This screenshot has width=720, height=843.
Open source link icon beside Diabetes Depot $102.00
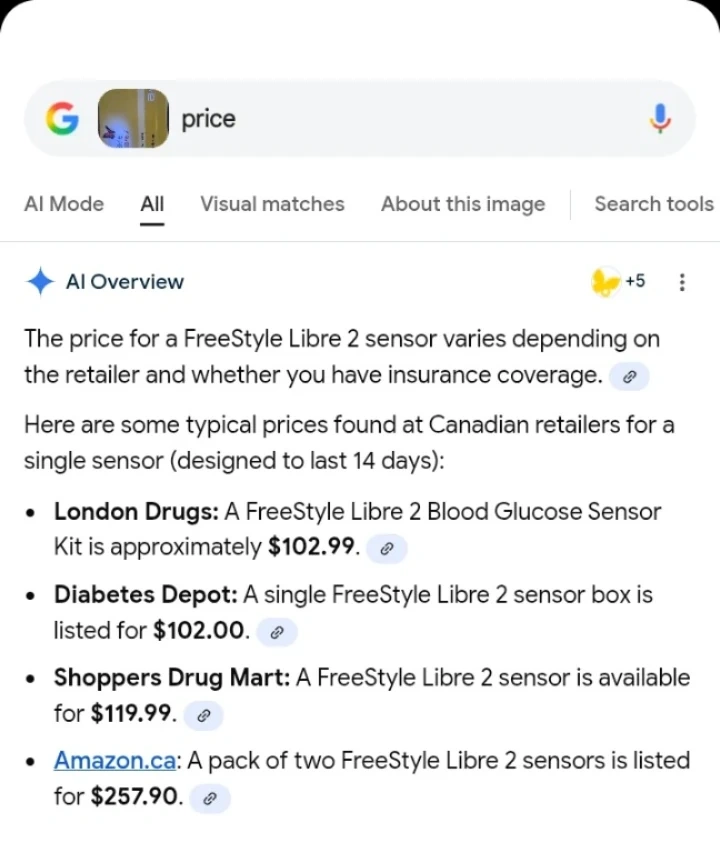click(277, 632)
